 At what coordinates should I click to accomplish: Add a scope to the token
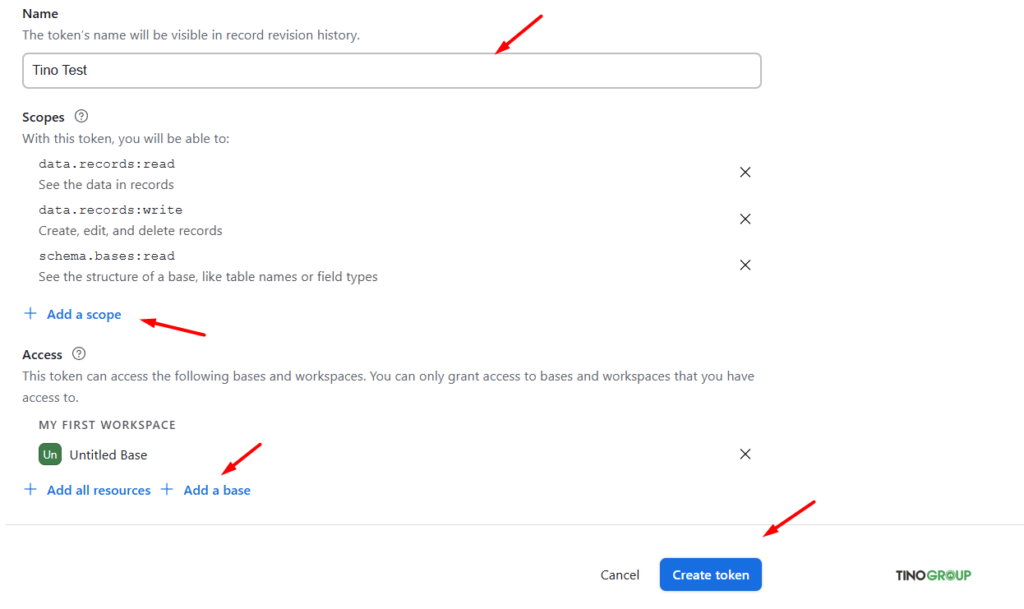[x=83, y=313]
